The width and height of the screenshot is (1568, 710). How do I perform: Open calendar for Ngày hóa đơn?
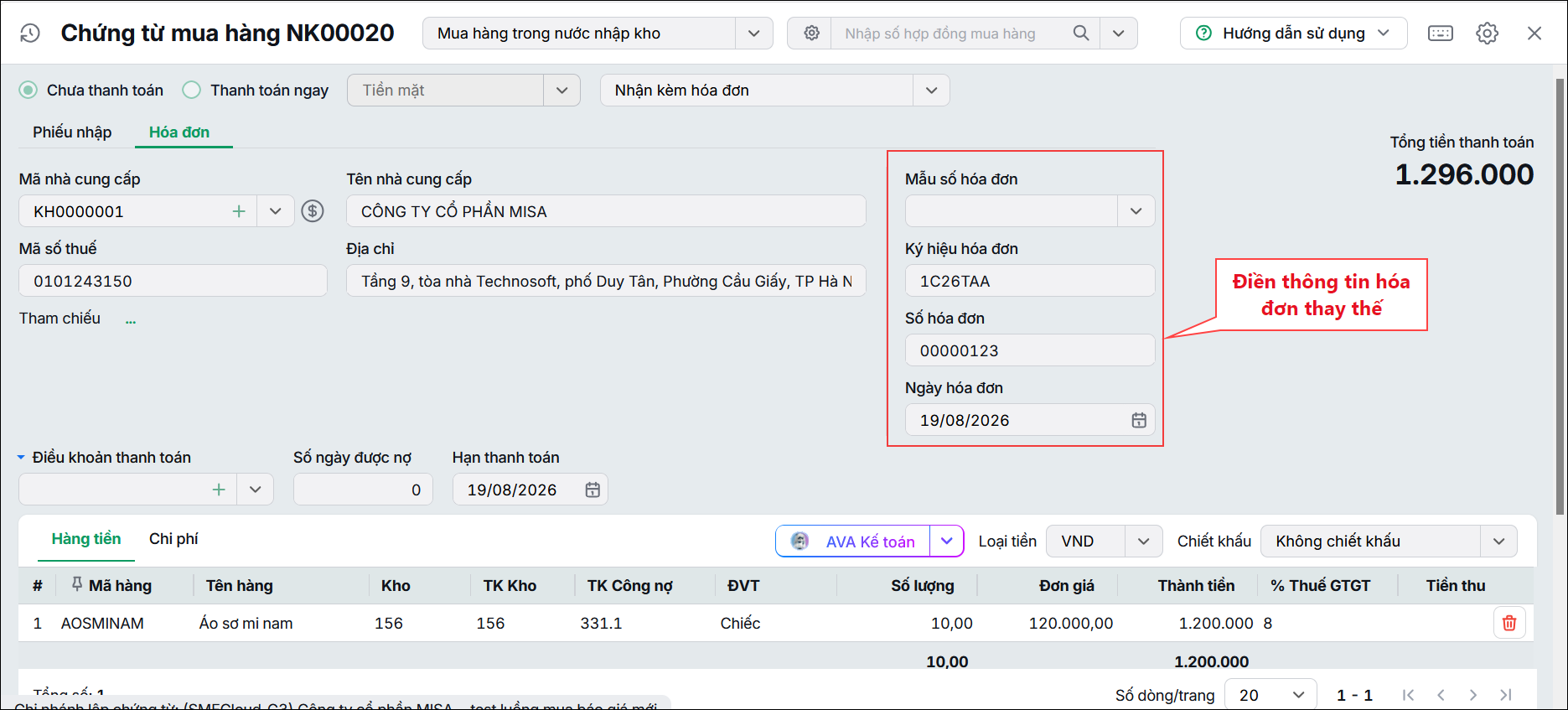[1139, 420]
